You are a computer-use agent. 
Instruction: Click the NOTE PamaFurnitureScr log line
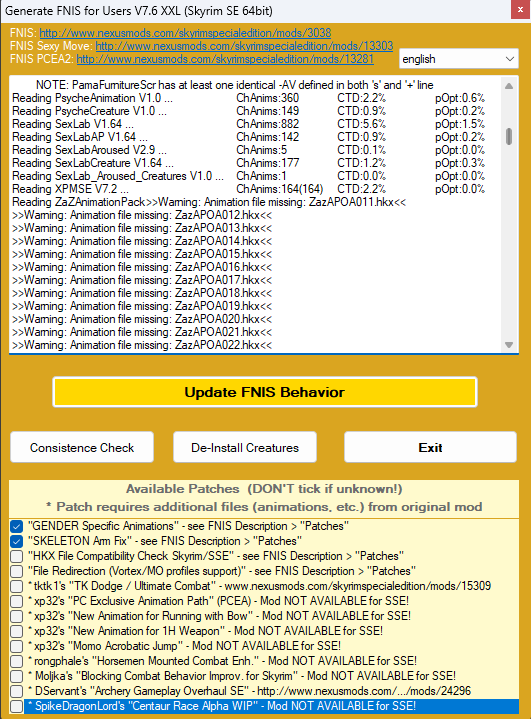coord(234,85)
